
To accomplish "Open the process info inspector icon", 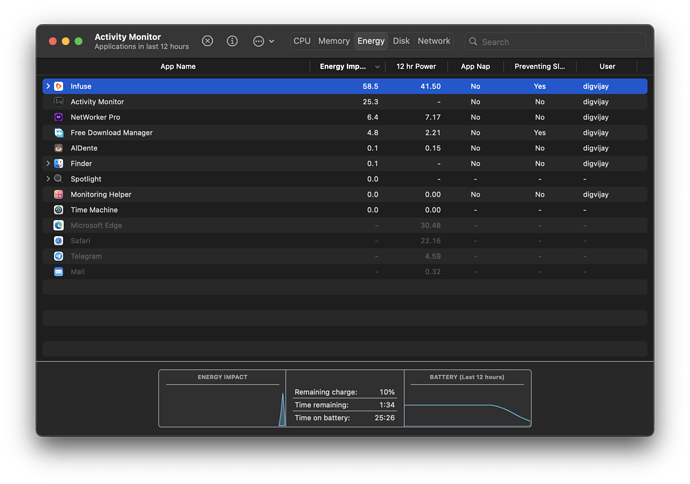I will point(232,41).
